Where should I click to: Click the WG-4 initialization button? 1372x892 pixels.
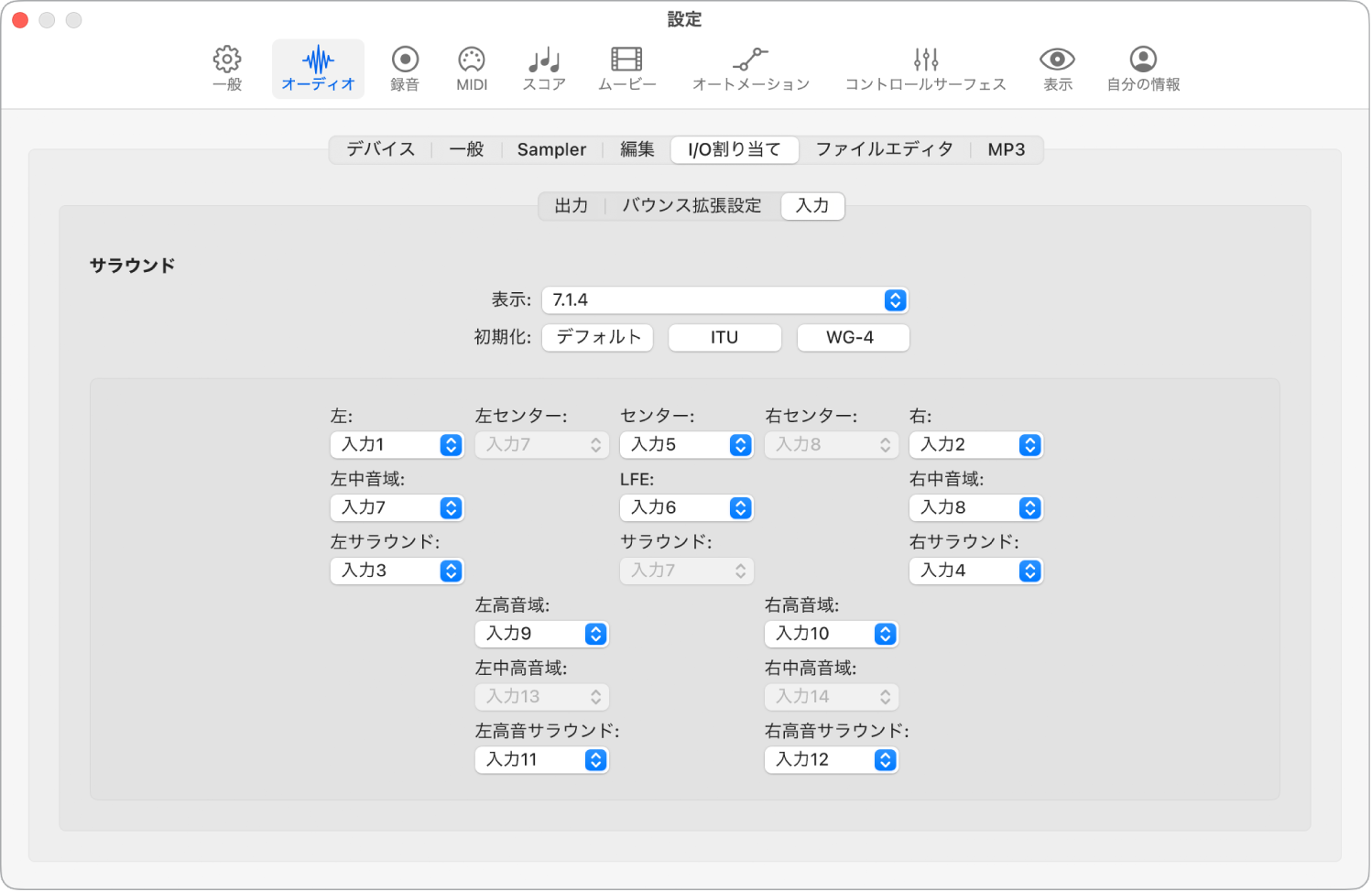pos(852,337)
